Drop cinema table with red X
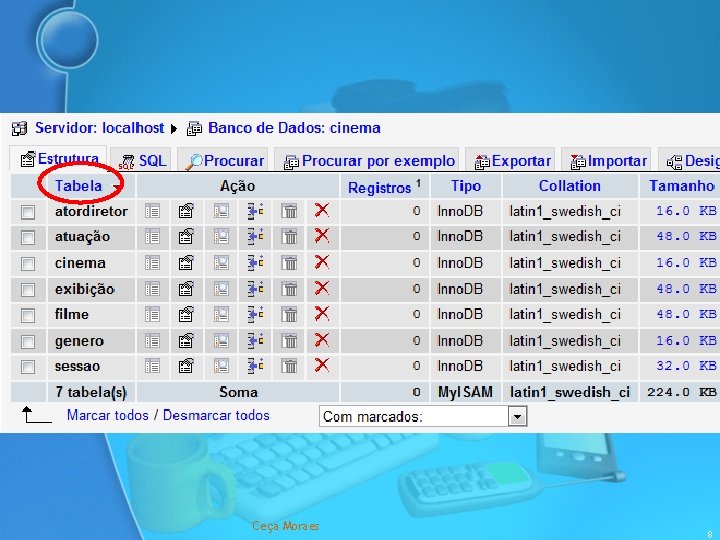The width and height of the screenshot is (720, 540). [x=322, y=262]
